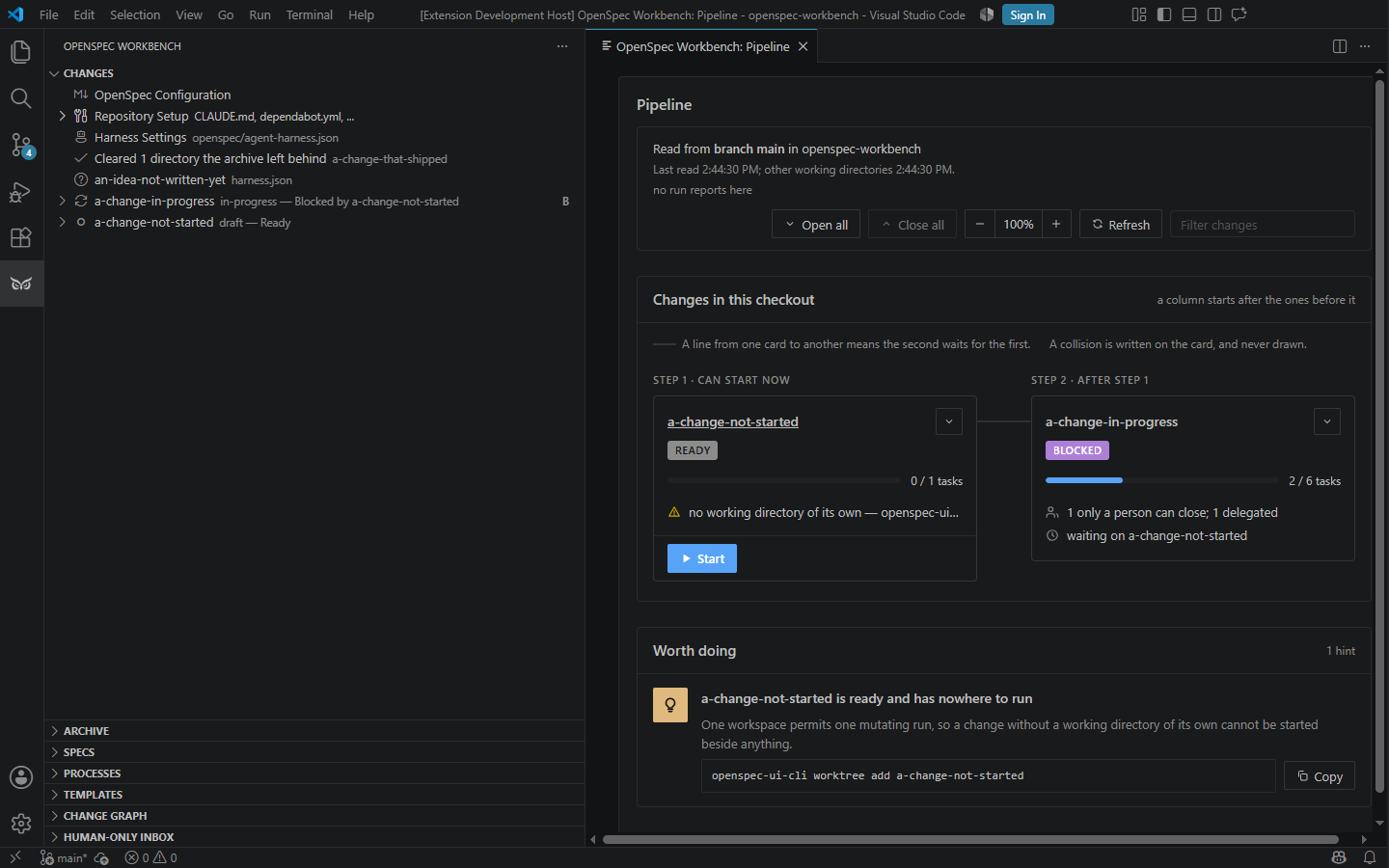1389x868 pixels.
Task: Open editor More Actions ellipsis
Action: coord(1365,46)
